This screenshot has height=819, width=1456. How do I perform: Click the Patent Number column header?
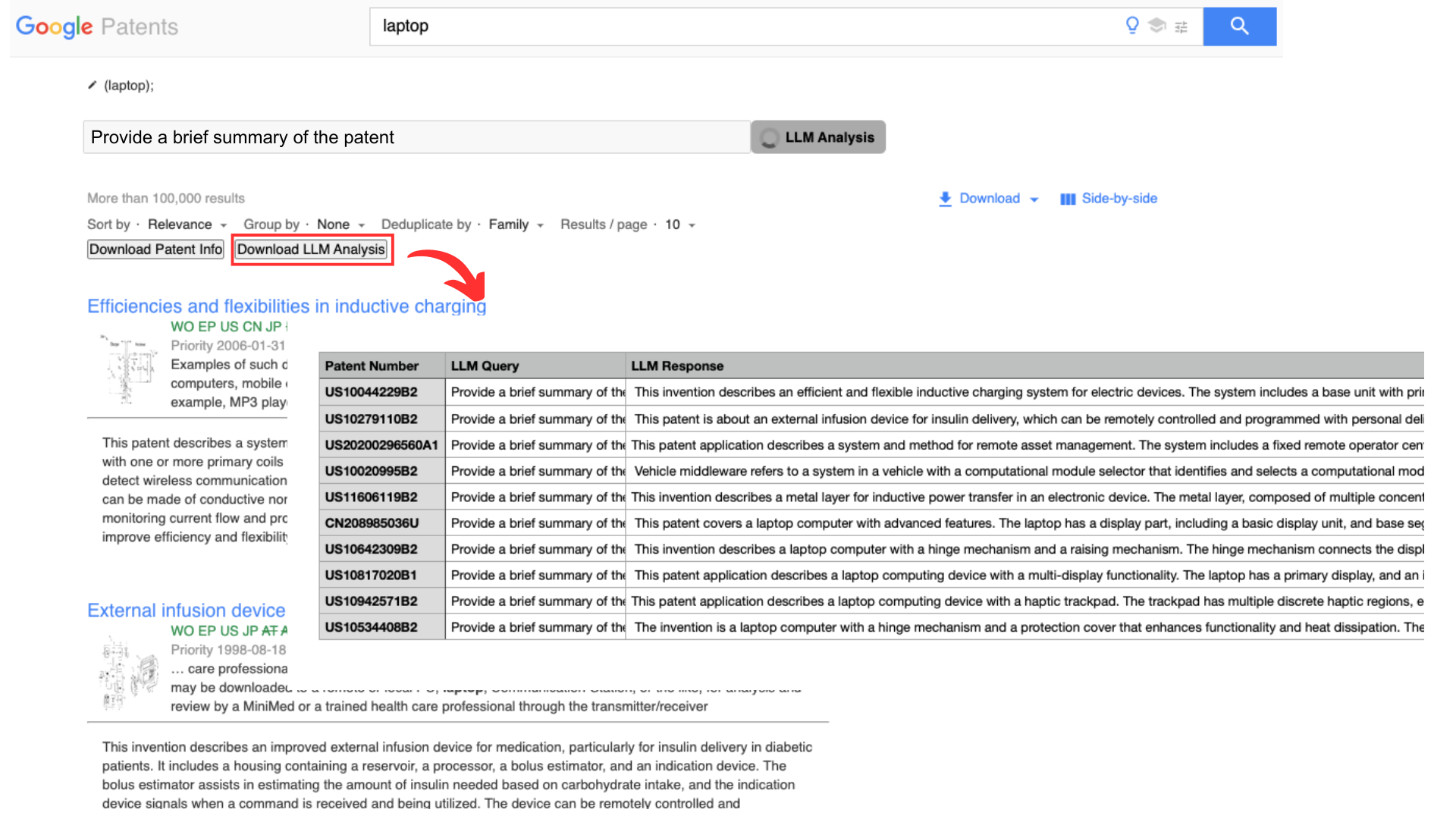pyautogui.click(x=382, y=366)
